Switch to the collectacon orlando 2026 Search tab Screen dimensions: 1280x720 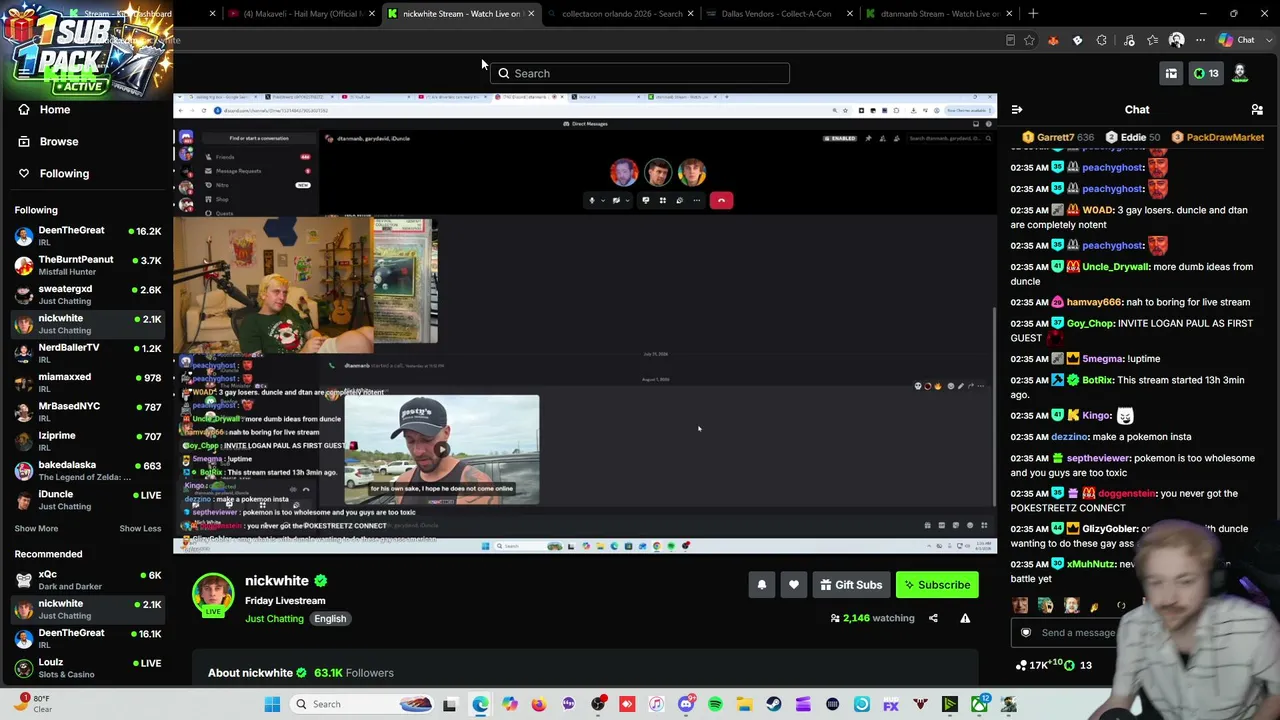tap(620, 14)
